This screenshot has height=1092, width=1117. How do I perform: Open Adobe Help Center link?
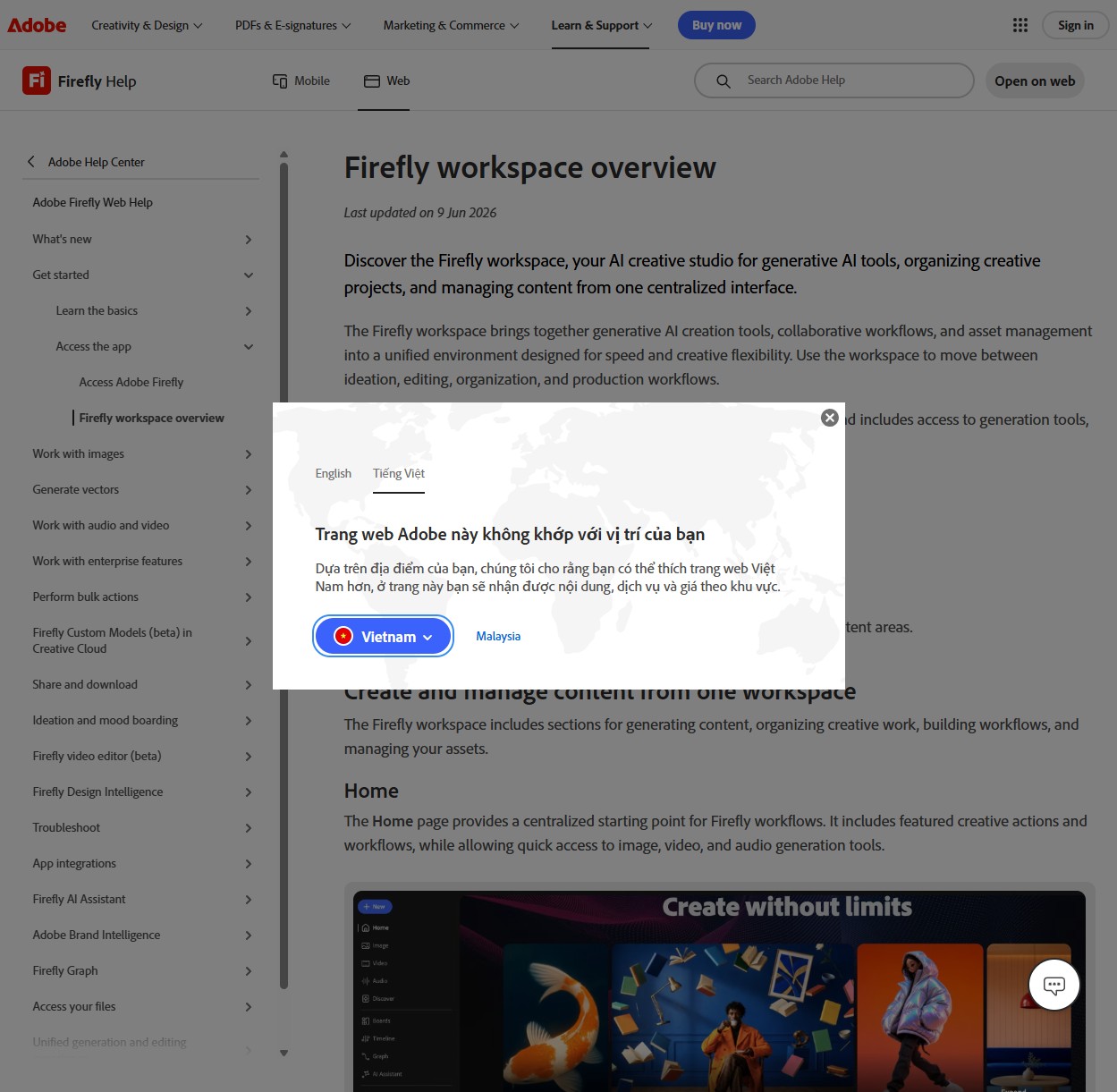pos(97,162)
